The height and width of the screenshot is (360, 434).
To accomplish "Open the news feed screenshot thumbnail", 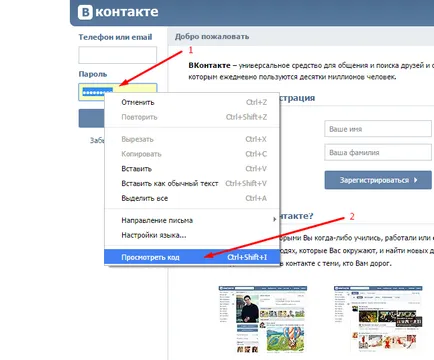I will pos(378,319).
